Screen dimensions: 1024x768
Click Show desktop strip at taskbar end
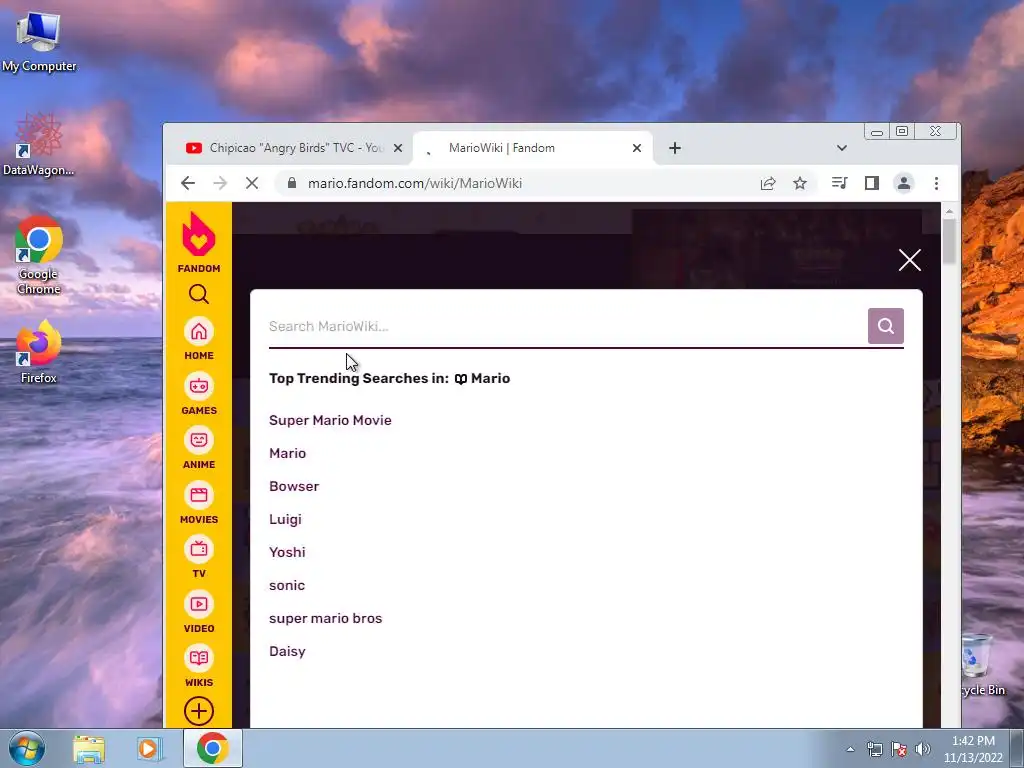pyautogui.click(x=1017, y=749)
